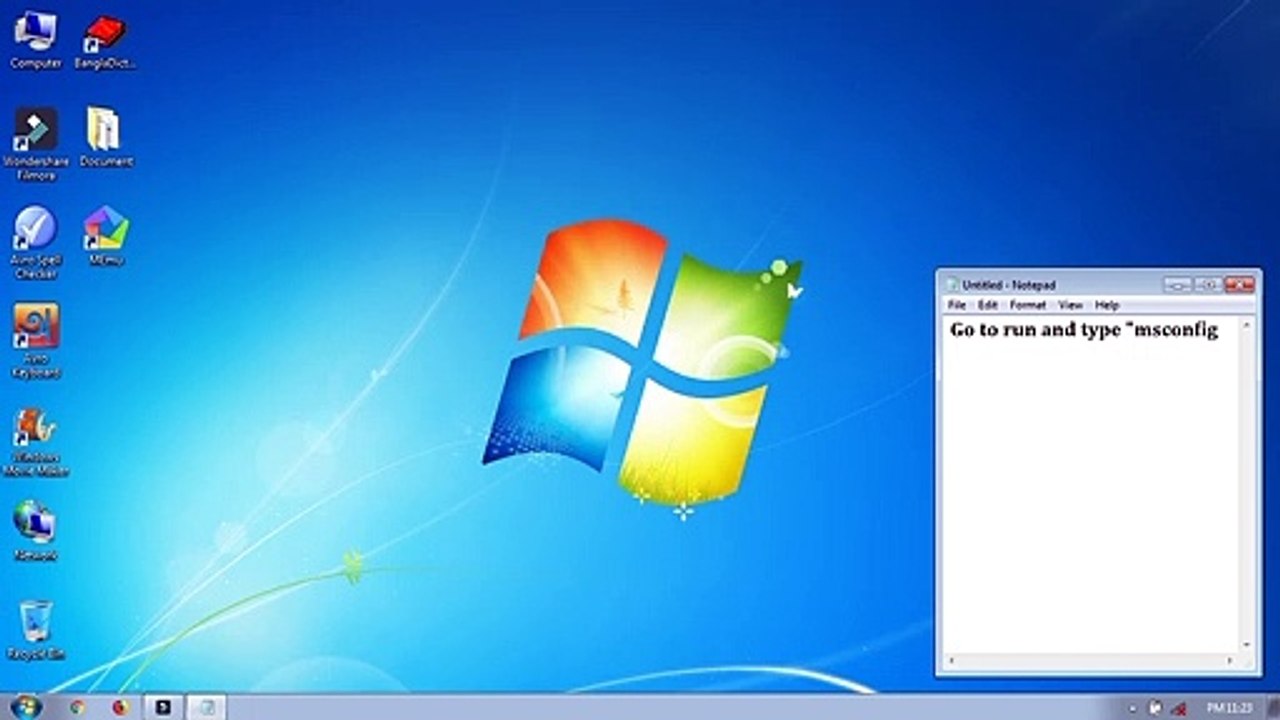Open the View menu in Notepad
Image resolution: width=1280 pixels, height=720 pixels.
[1070, 305]
